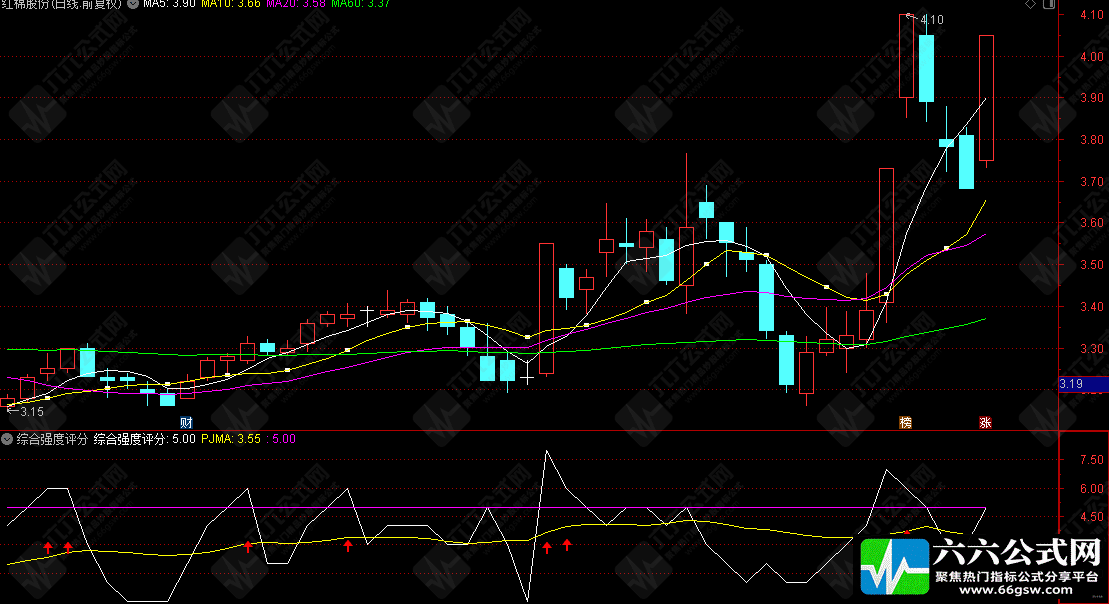Image resolution: width=1109 pixels, height=604 pixels.
Task: Click the 4.10 high price annotation
Action: pyautogui.click(x=931, y=20)
